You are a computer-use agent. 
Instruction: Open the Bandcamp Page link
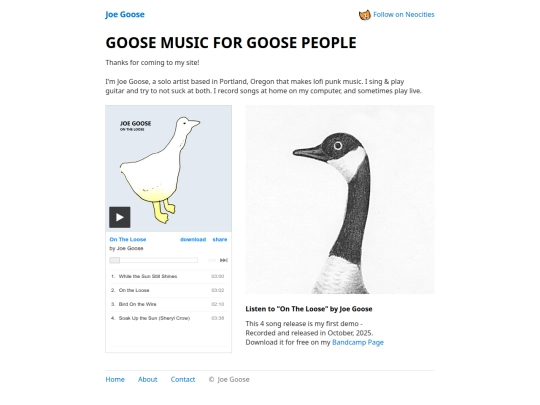[x=358, y=342]
